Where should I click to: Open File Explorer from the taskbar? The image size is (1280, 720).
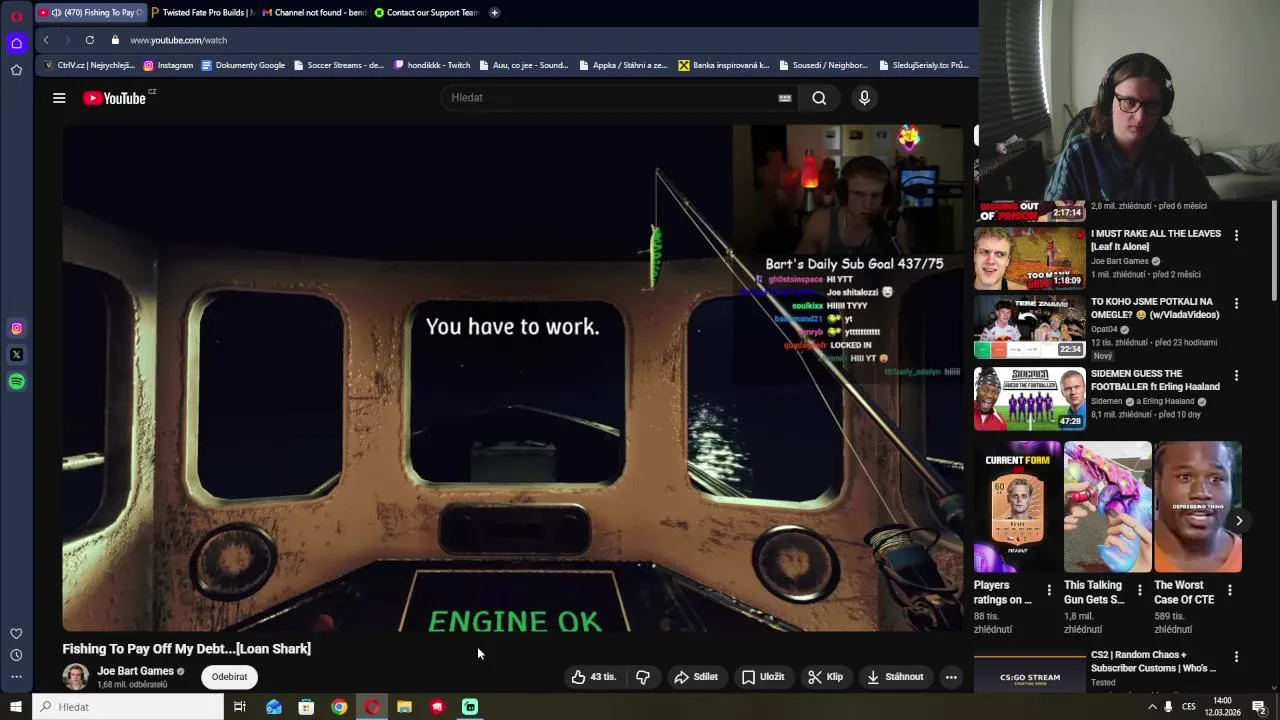[404, 707]
